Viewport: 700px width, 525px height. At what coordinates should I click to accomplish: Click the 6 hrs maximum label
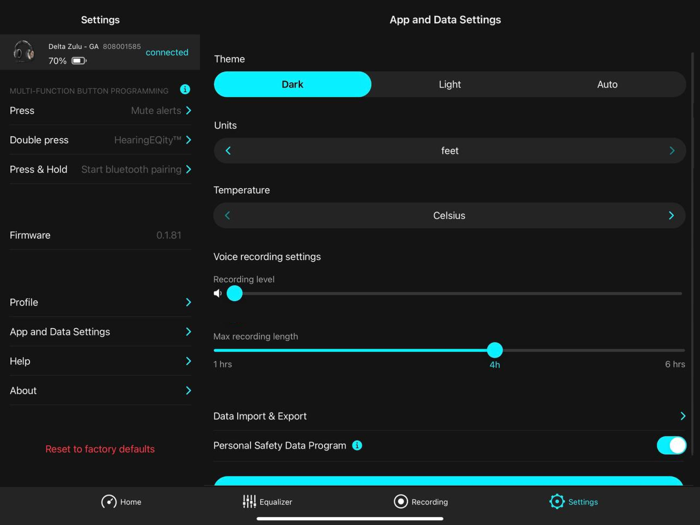[x=675, y=364]
